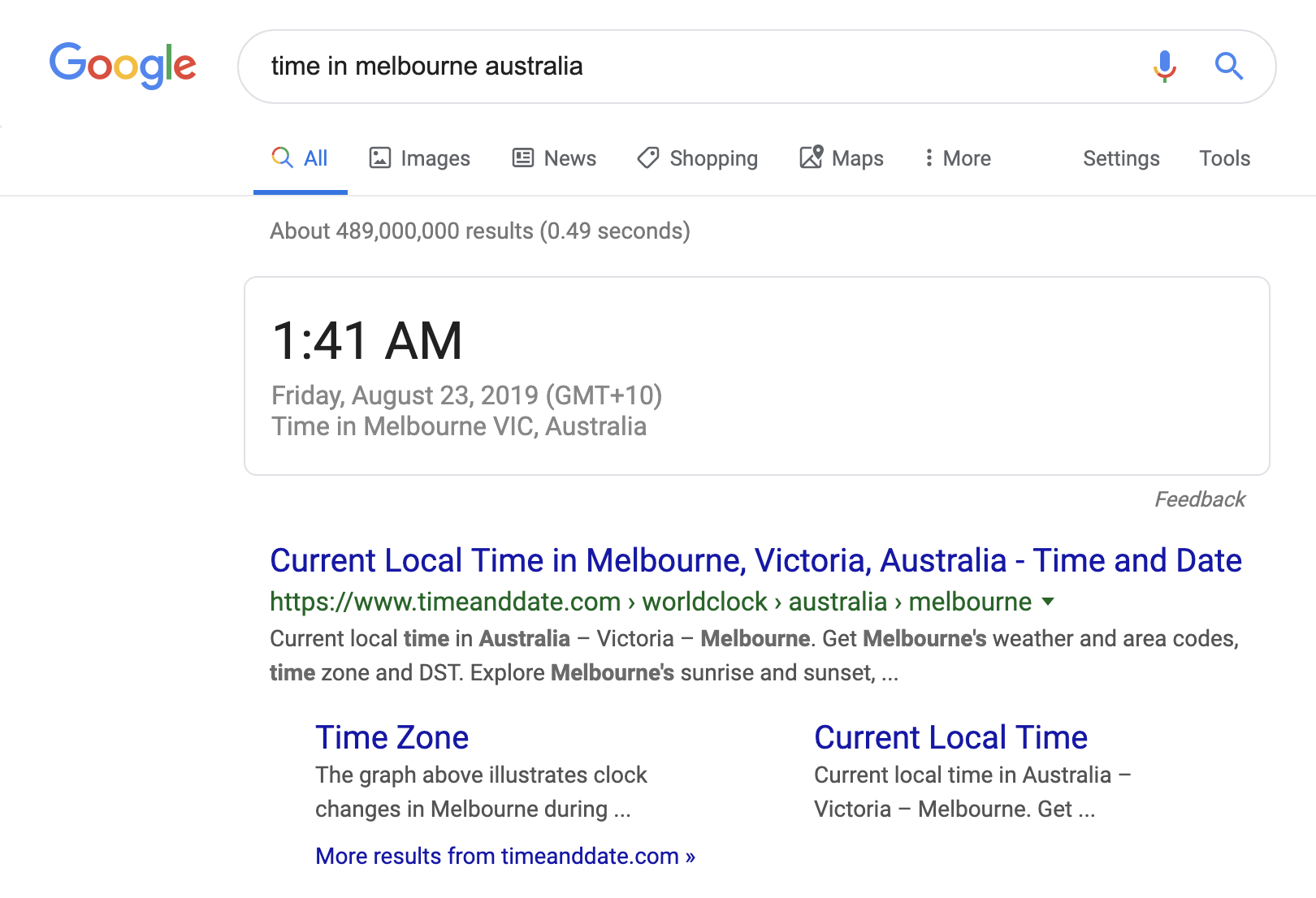Click the All tab magnifier icon
Viewport: 1316px width, 898px height.
pyautogui.click(x=282, y=158)
